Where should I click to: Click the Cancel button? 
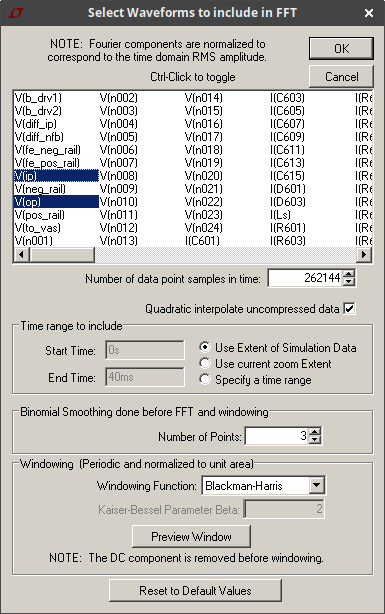[x=341, y=76]
